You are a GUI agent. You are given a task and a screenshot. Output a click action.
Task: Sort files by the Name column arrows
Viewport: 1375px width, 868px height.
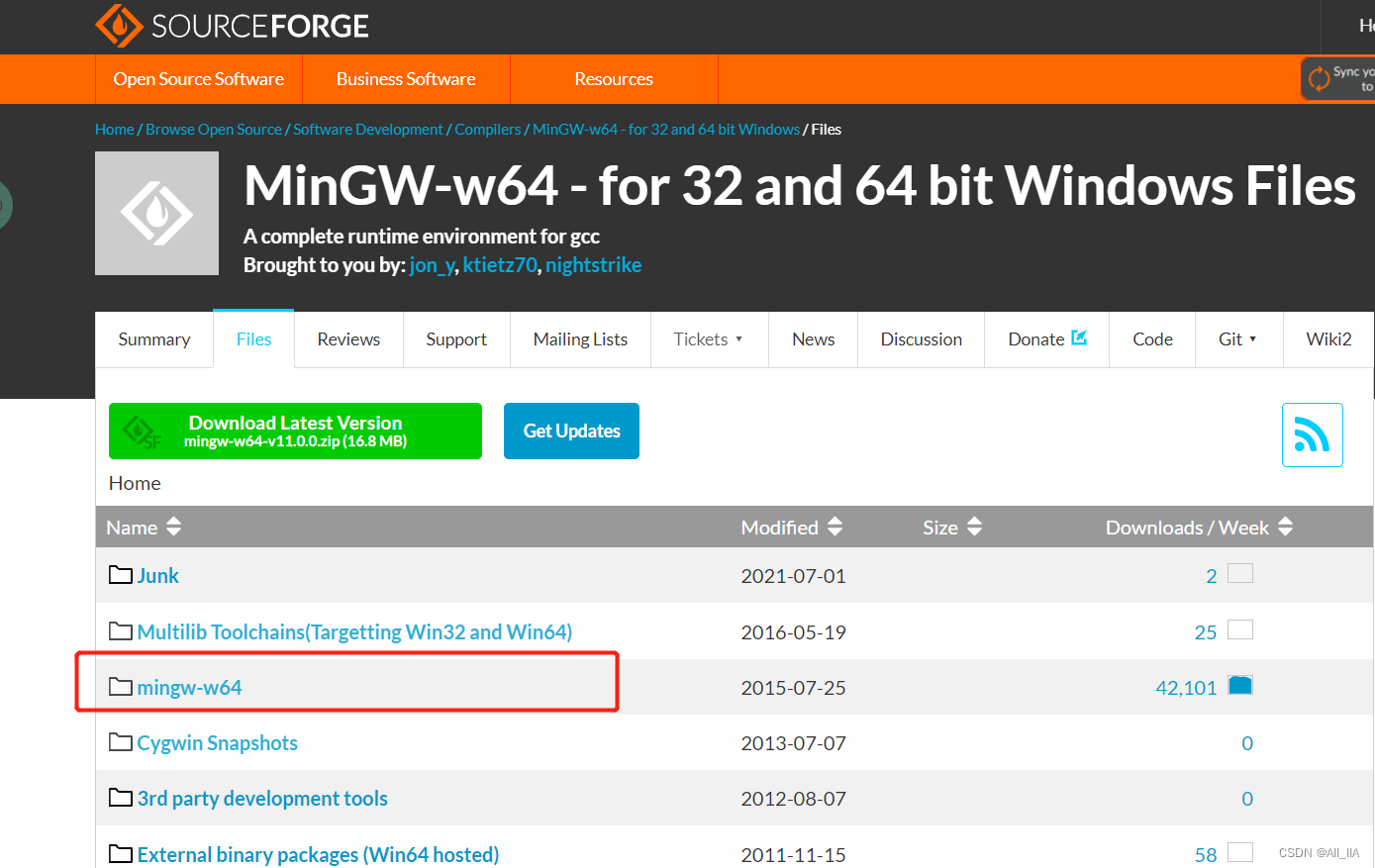(174, 527)
